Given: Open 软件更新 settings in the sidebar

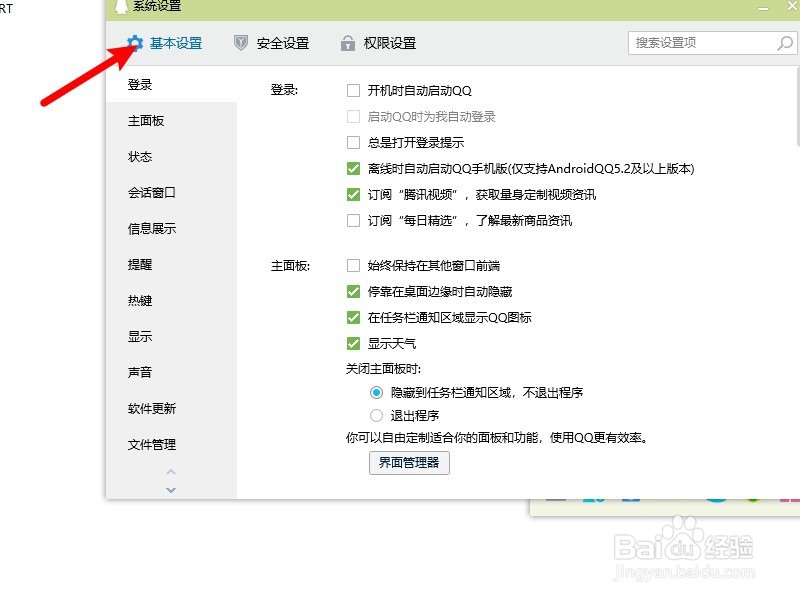Looking at the screenshot, I should tap(171, 409).
